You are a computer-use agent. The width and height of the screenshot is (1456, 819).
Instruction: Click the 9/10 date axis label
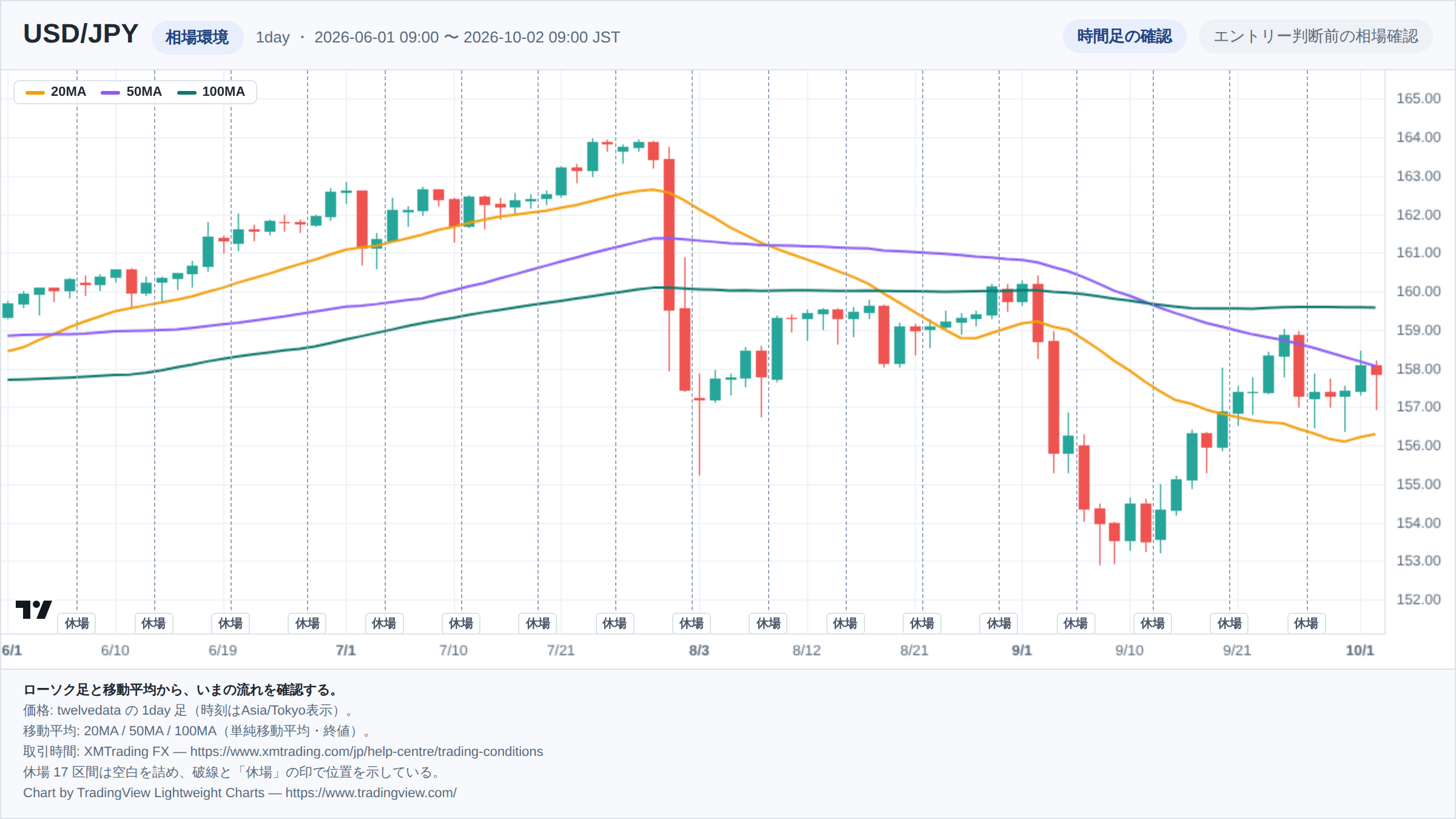click(1129, 650)
